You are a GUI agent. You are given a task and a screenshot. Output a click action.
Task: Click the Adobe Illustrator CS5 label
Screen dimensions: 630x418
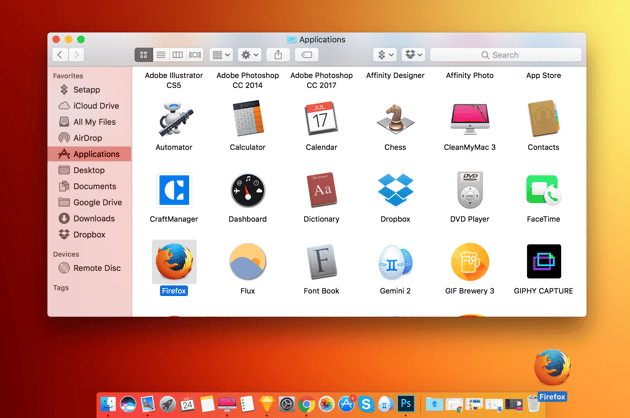pos(174,80)
